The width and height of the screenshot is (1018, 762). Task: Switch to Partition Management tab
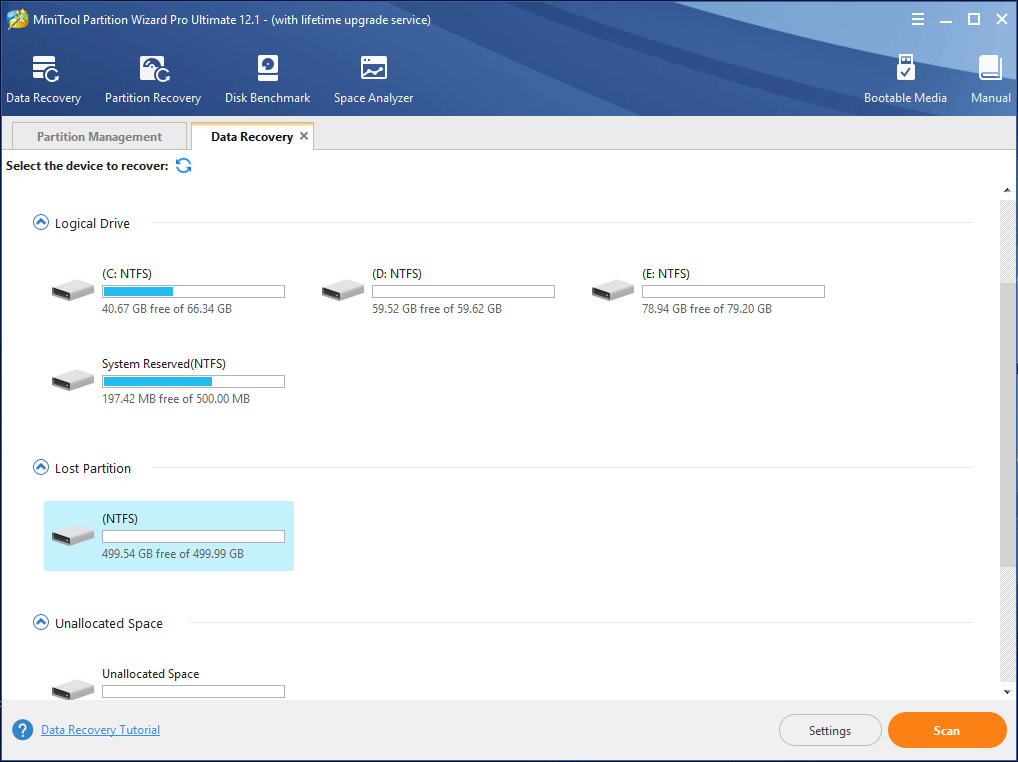[x=99, y=136]
